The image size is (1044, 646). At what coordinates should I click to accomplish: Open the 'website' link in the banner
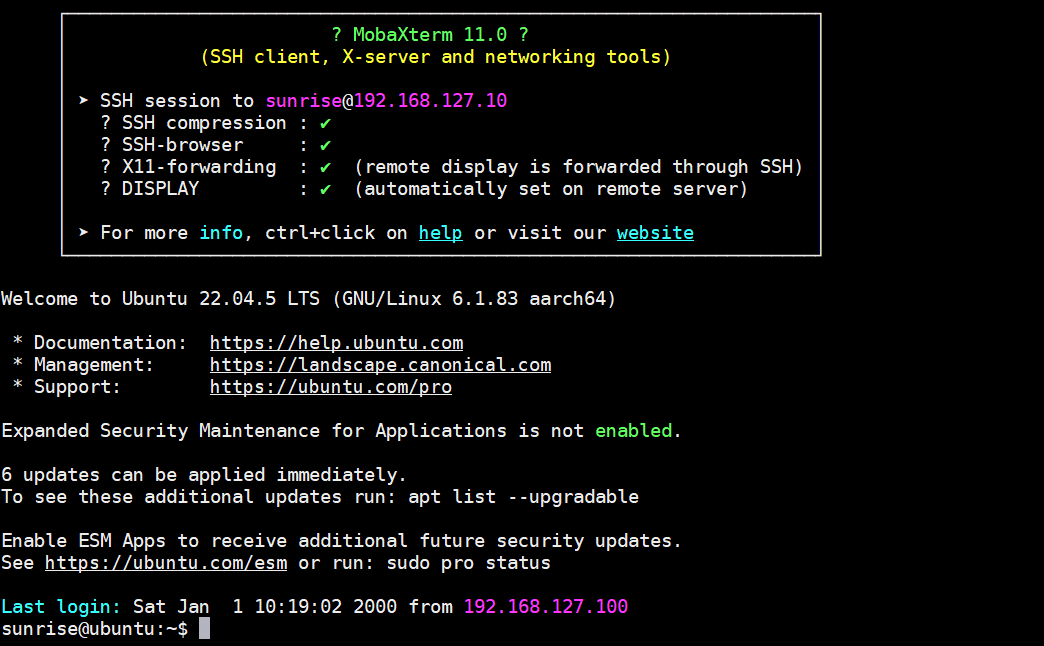[655, 233]
